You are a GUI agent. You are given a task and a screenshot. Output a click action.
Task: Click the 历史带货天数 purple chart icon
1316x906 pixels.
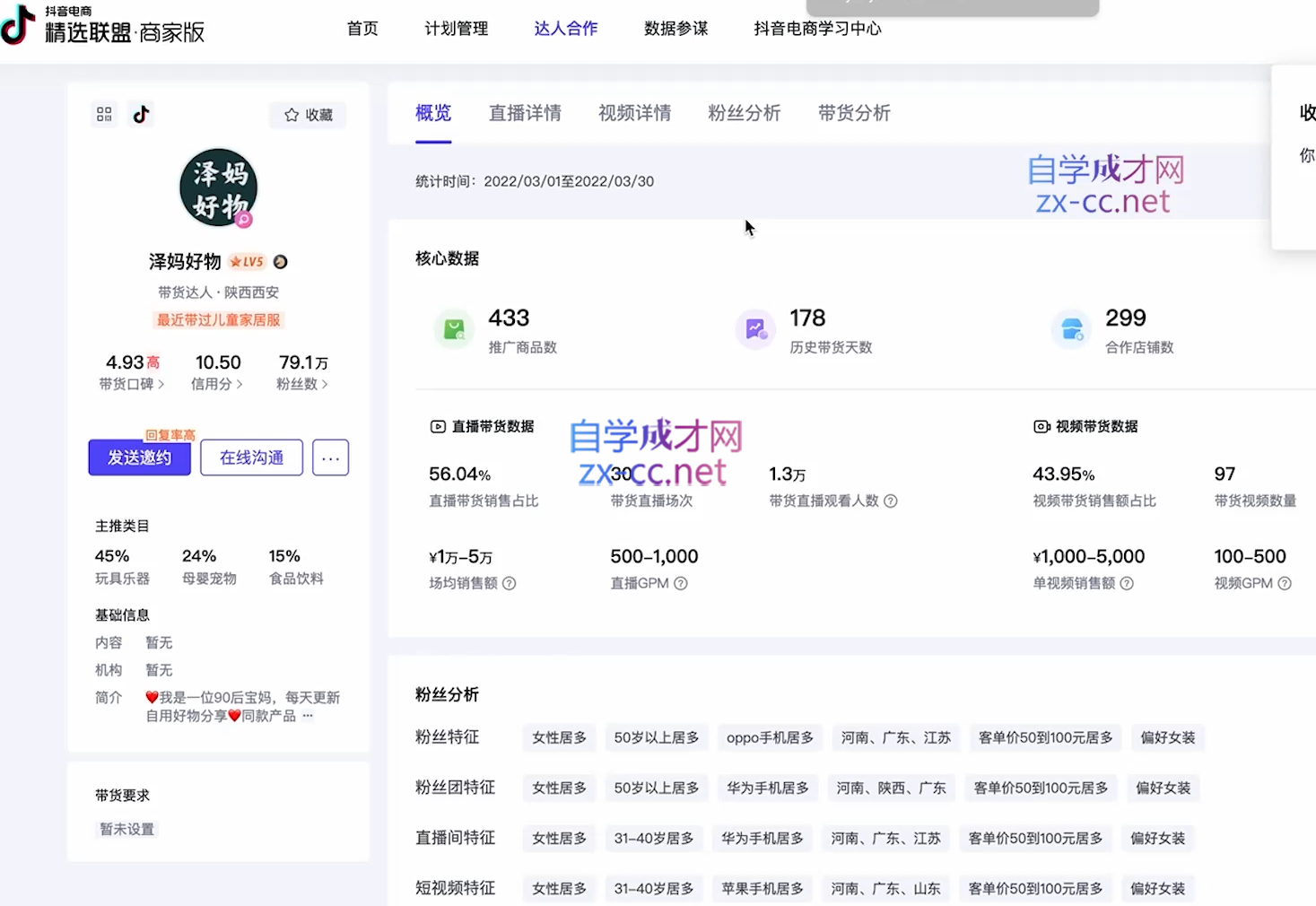[x=755, y=330]
